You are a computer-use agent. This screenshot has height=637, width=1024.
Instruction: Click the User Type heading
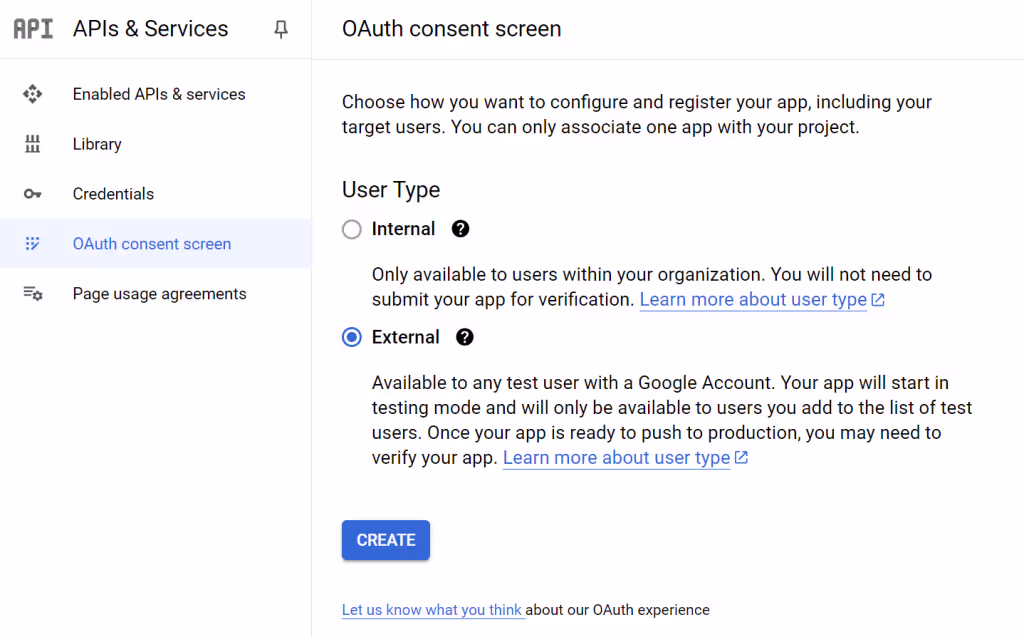coord(391,190)
